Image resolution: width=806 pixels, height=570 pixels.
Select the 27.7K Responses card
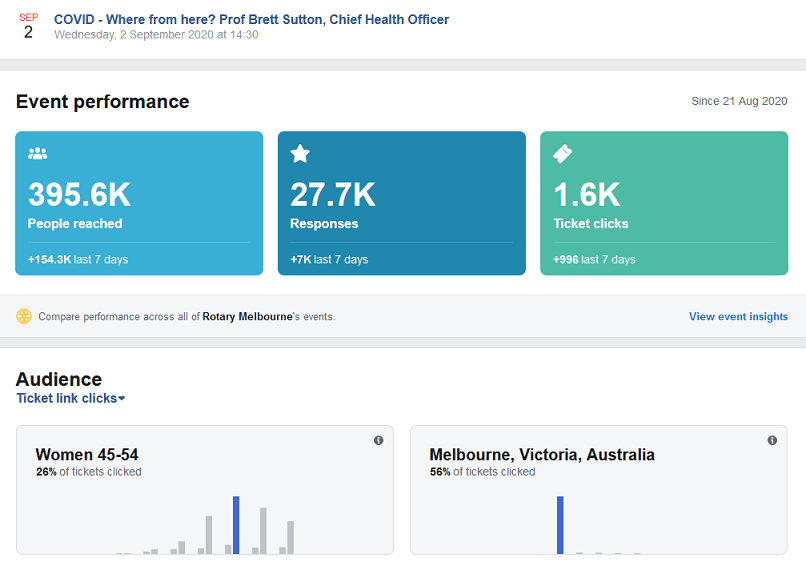coord(401,203)
